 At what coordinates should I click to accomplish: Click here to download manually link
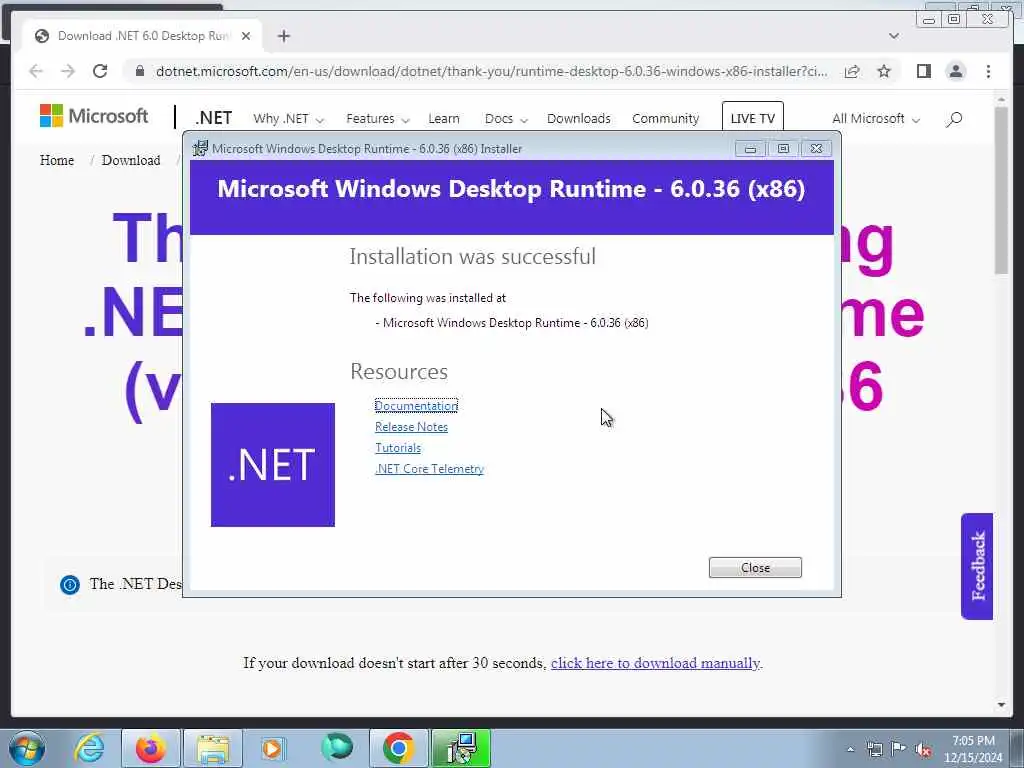click(655, 663)
